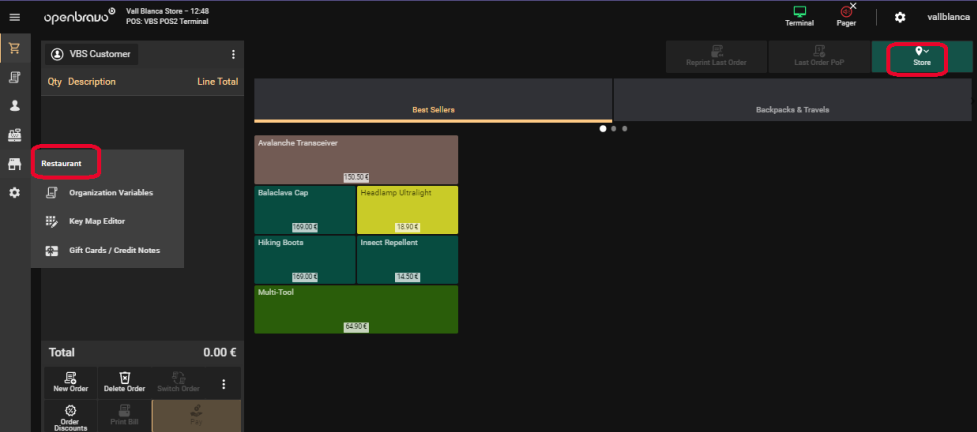Click the store front sidebar icon
The image size is (977, 432).
pos(14,164)
